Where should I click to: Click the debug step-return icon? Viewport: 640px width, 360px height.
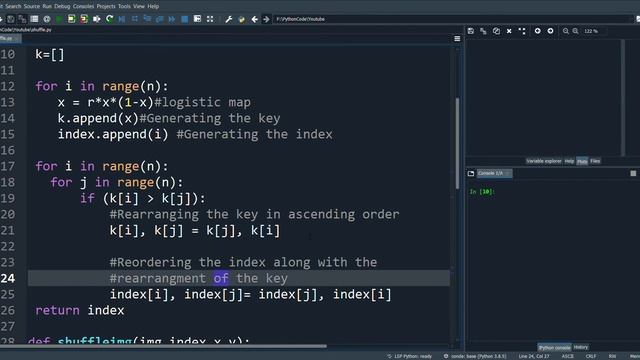pos(160,19)
